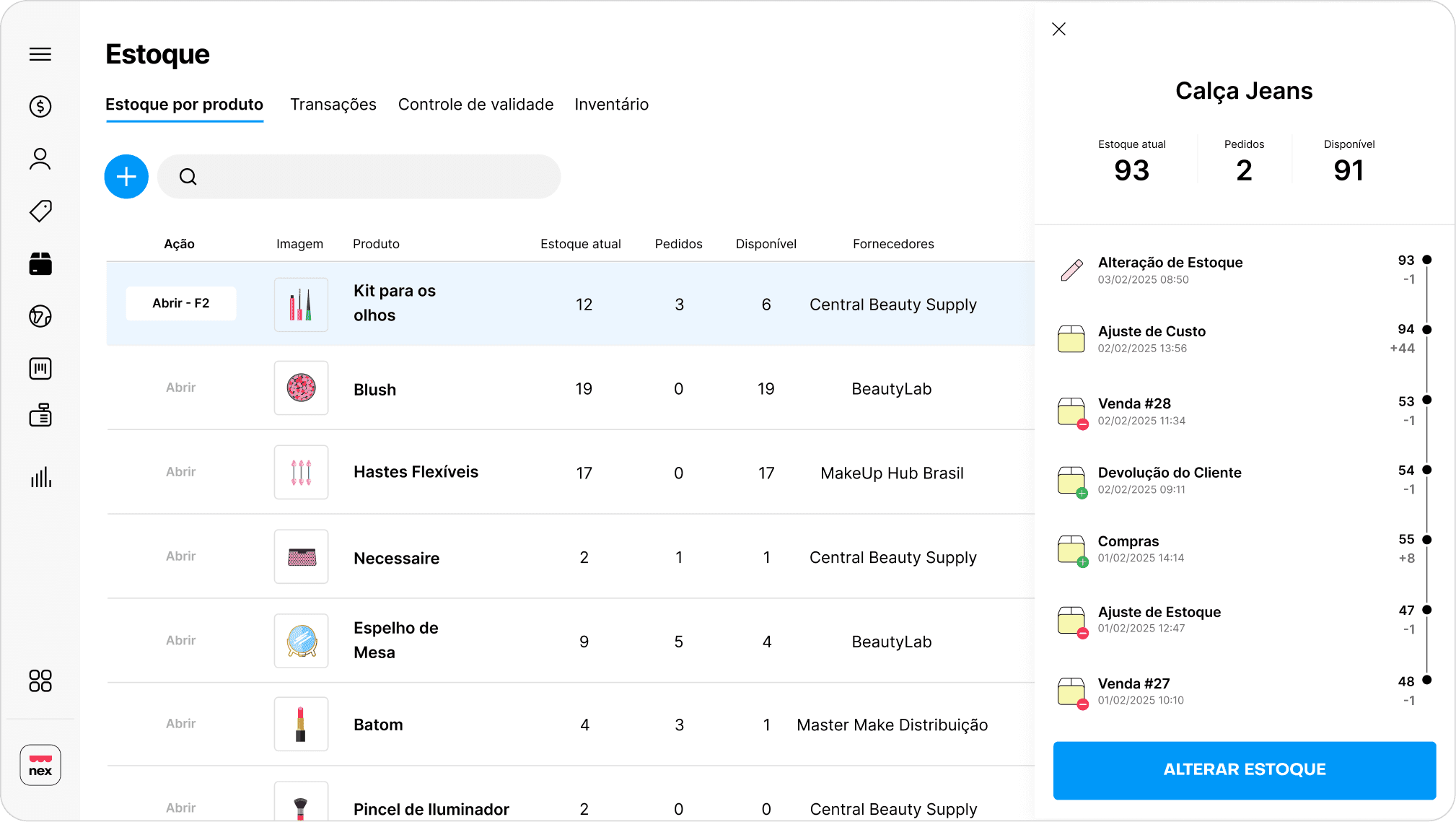The width and height of the screenshot is (1456, 822).
Task: Switch to the Transações tab
Action: [x=333, y=105]
